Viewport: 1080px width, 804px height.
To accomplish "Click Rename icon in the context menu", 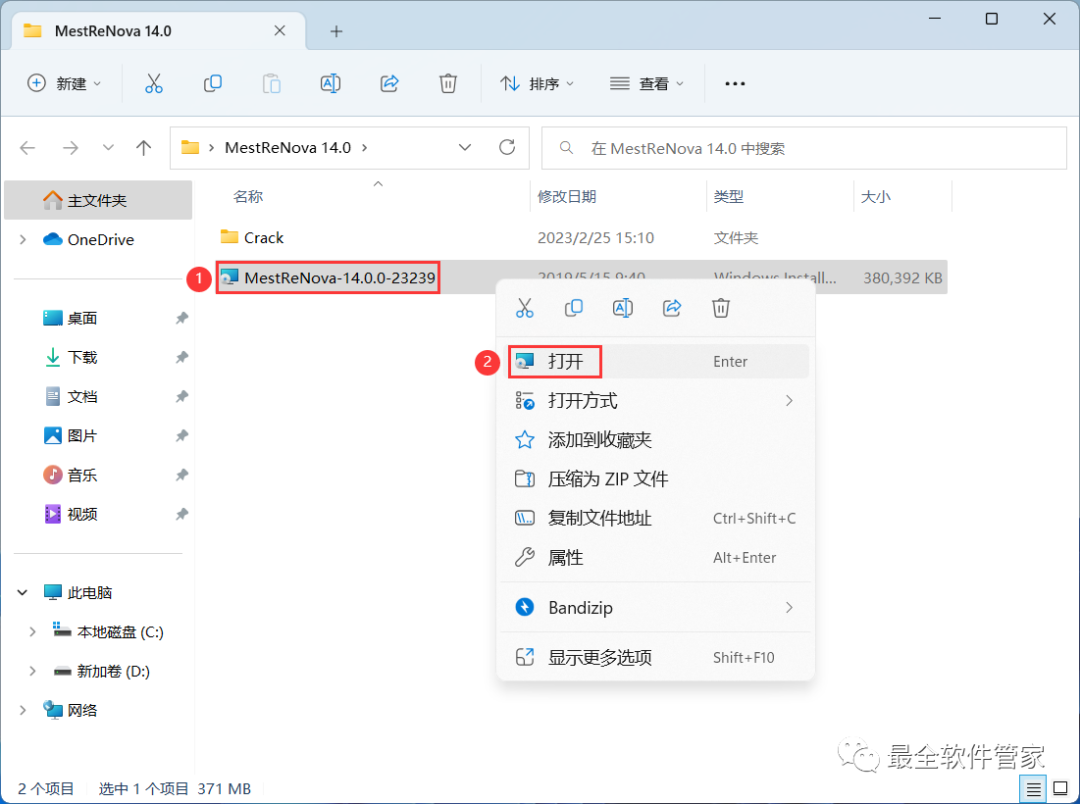I will pyautogui.click(x=623, y=308).
